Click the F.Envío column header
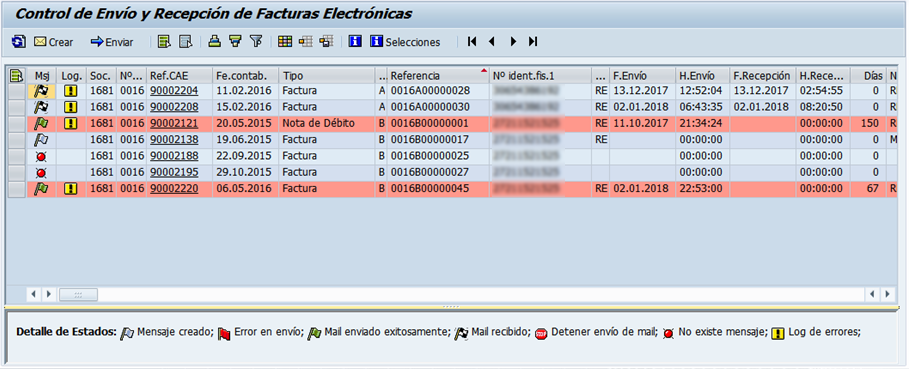The image size is (909, 369). pyautogui.click(x=642, y=75)
